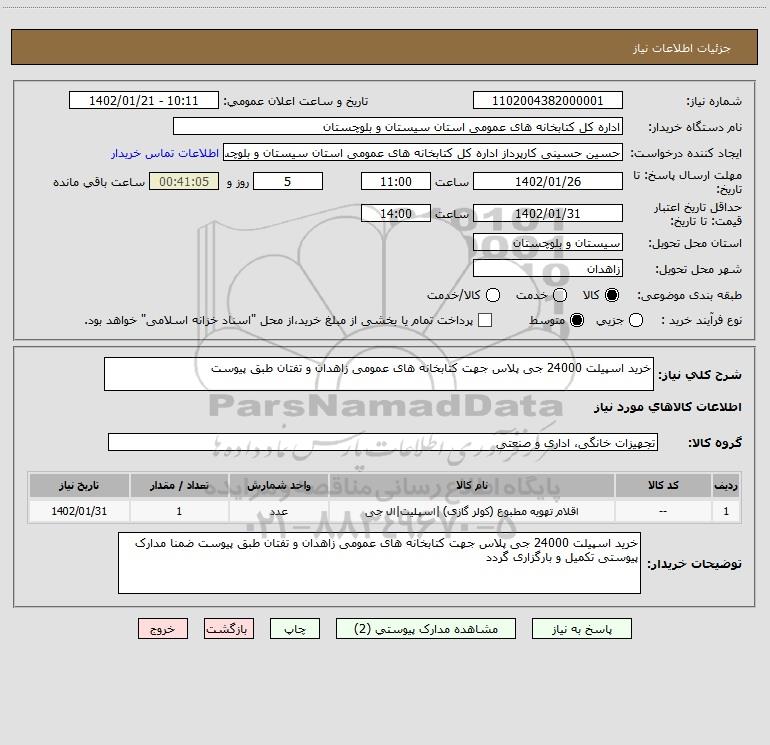Click the item name cell اقلام تهویه مطبوع
Viewport: 770px width, 745px height.
tap(472, 511)
